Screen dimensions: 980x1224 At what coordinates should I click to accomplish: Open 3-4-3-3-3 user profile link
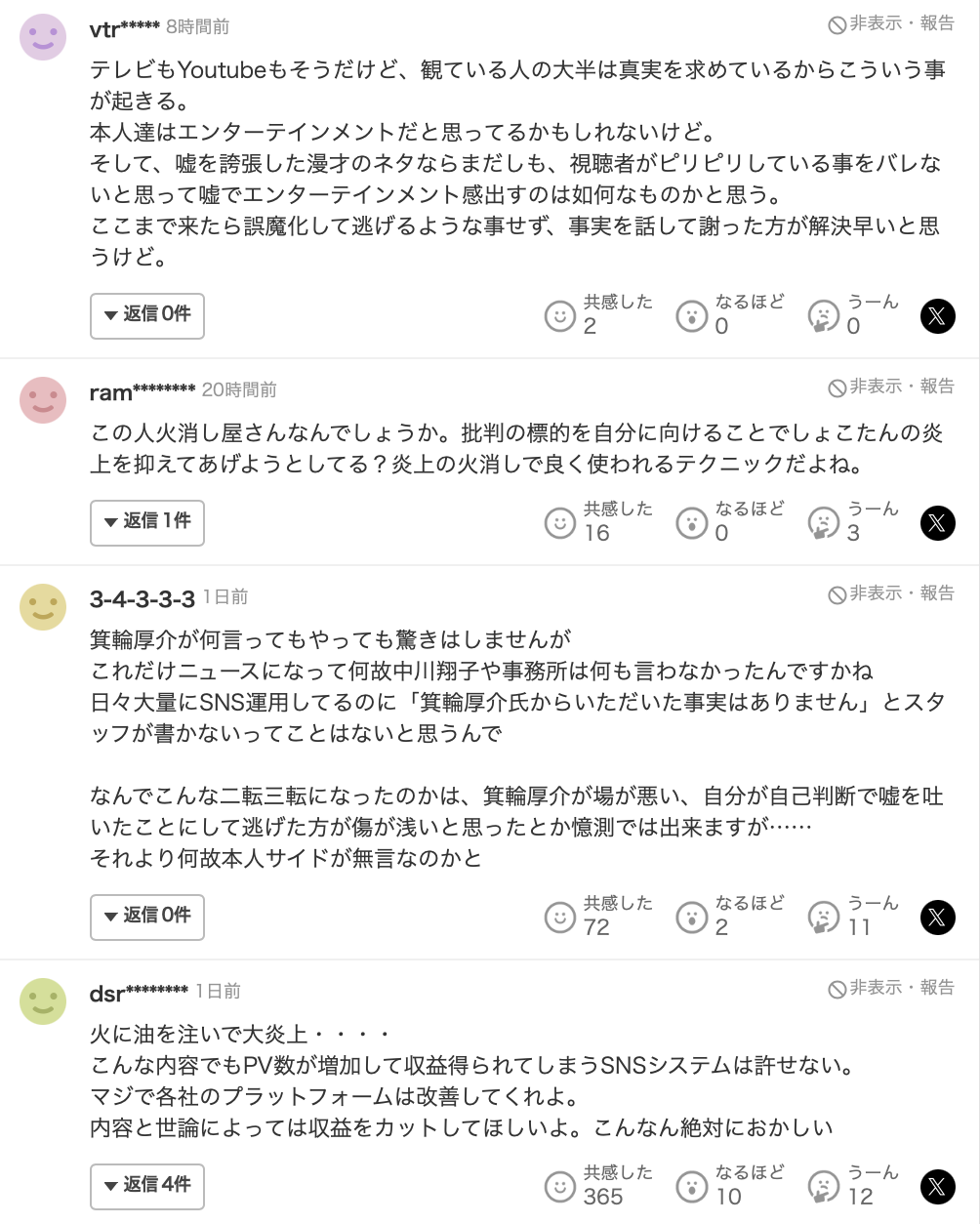point(143,597)
